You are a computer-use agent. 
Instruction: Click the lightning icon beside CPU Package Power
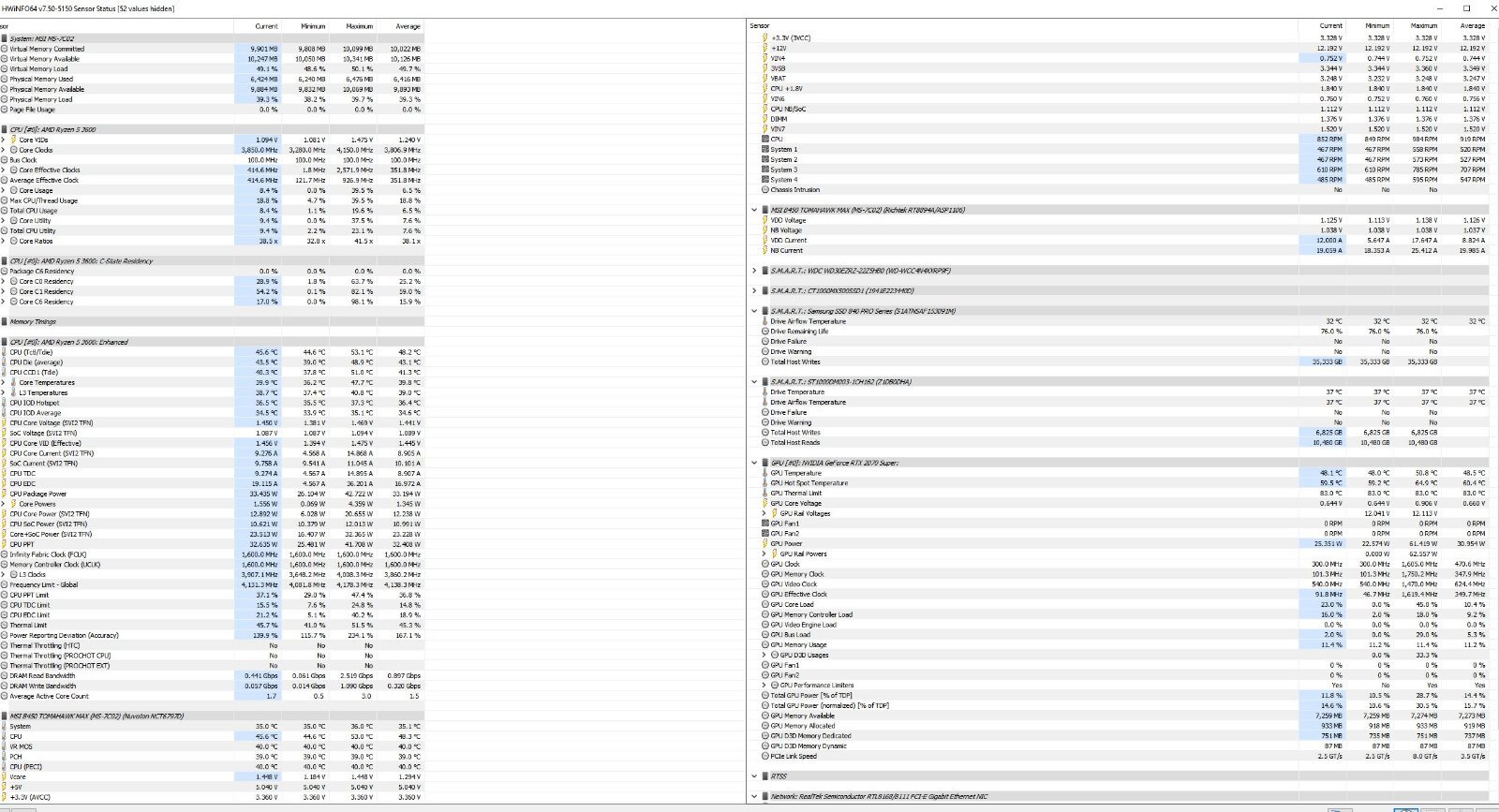[5, 494]
